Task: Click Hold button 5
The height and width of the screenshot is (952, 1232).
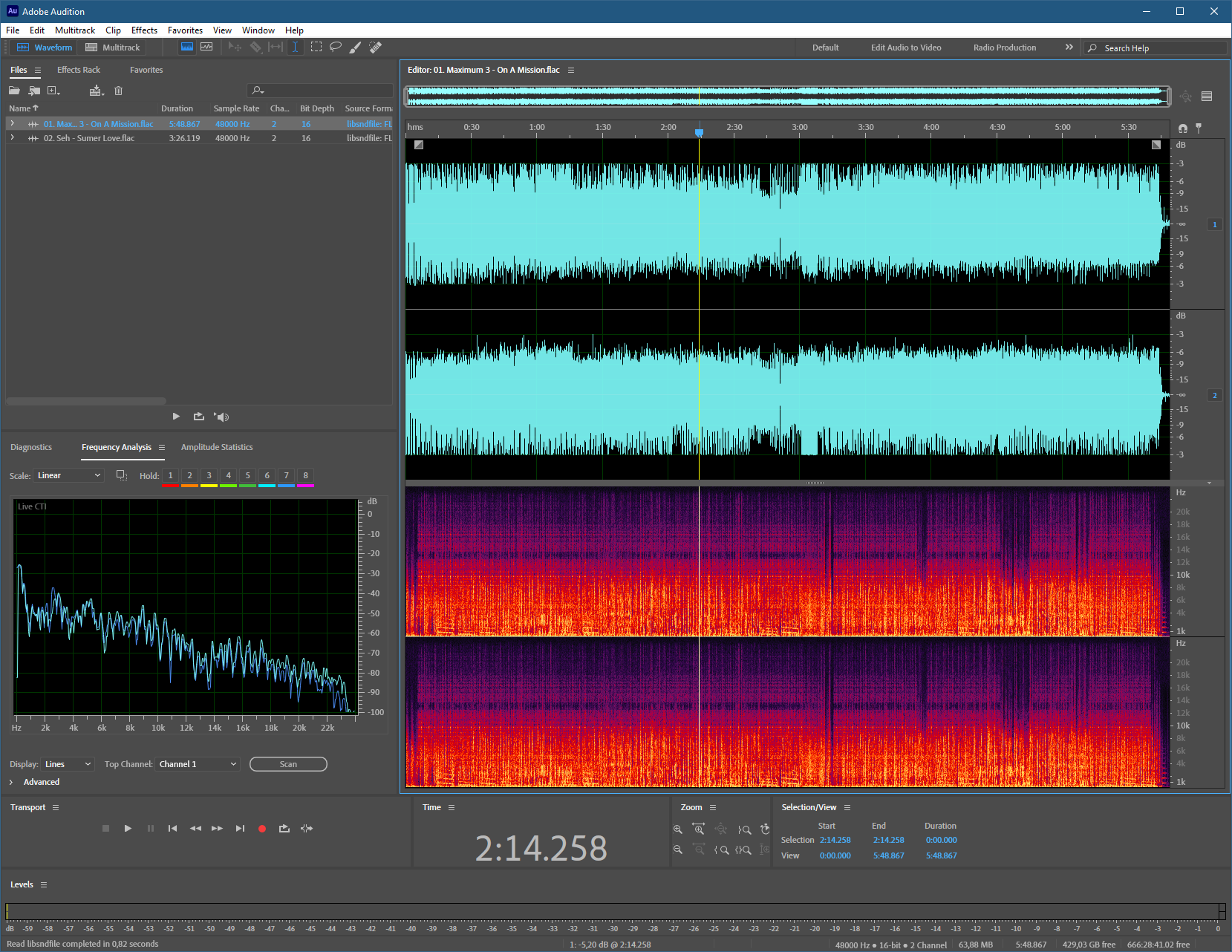Action: coord(247,475)
